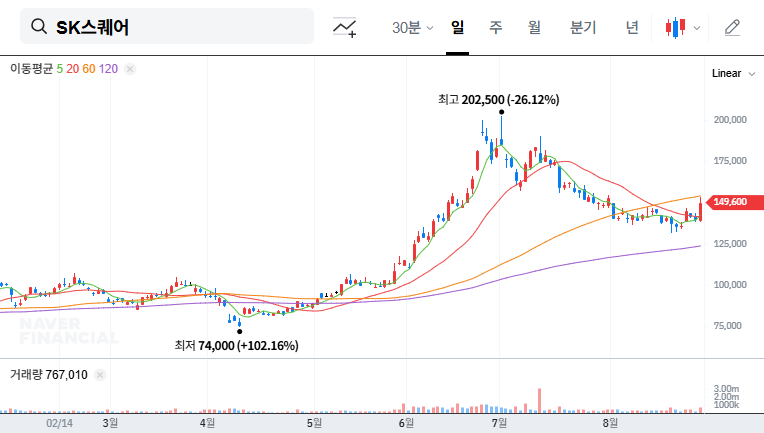764x433 pixels.
Task: Expand the 30분 interval dropdown
Action: point(413,27)
